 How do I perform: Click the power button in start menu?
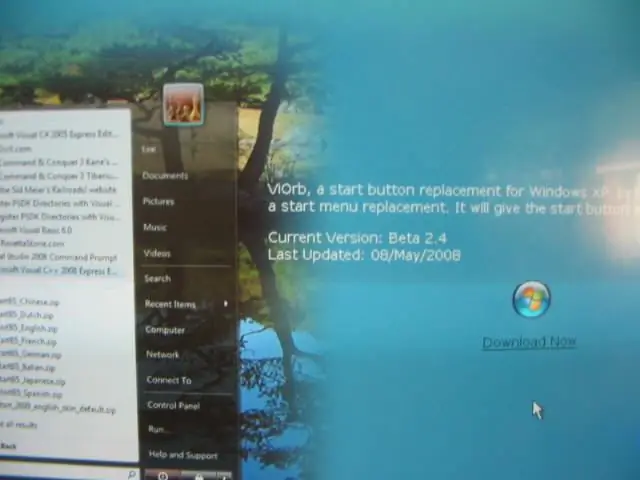pos(163,476)
